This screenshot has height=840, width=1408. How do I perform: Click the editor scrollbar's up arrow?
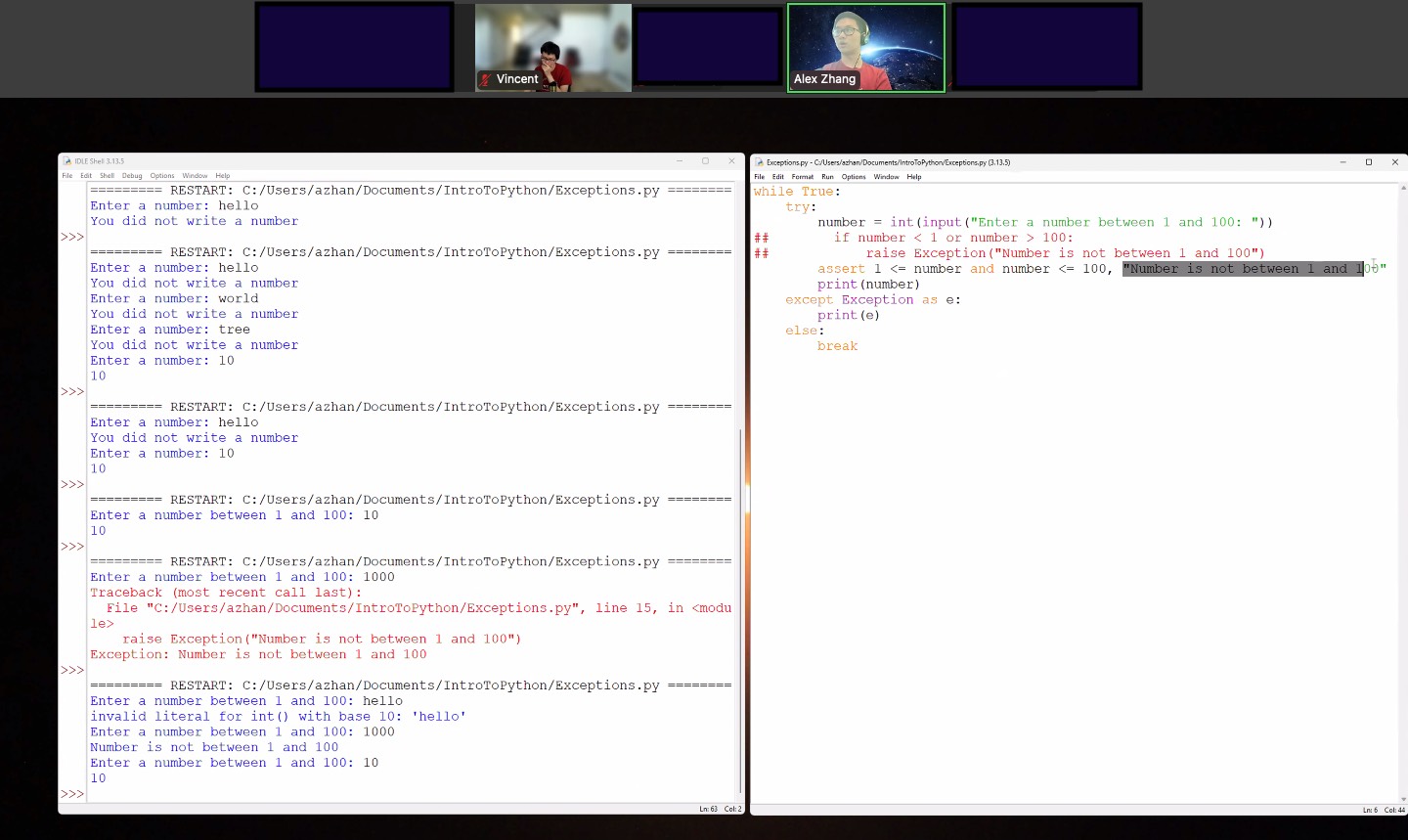pyautogui.click(x=1404, y=187)
